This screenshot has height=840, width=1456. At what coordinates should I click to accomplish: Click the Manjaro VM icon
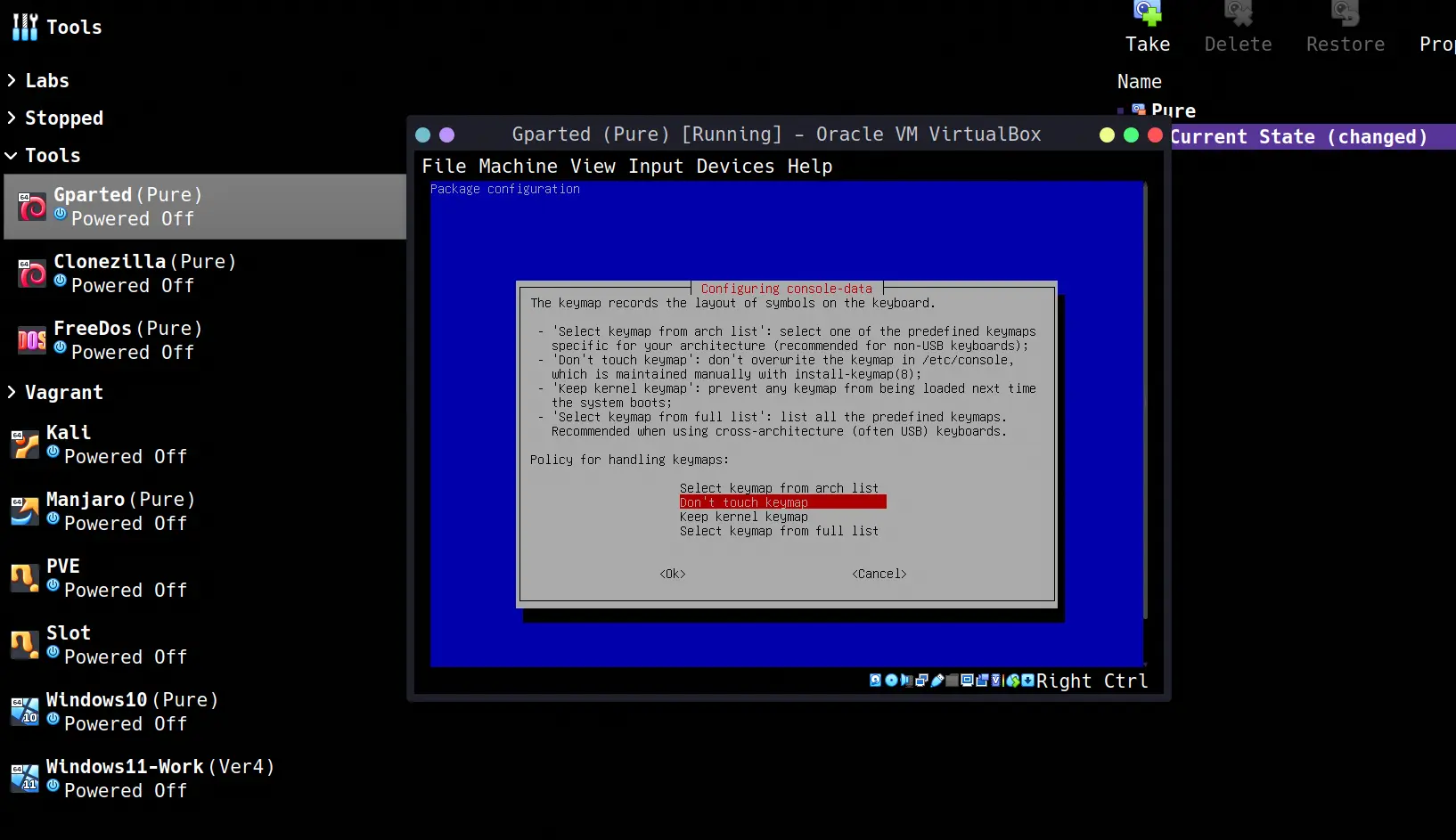pyautogui.click(x=25, y=511)
